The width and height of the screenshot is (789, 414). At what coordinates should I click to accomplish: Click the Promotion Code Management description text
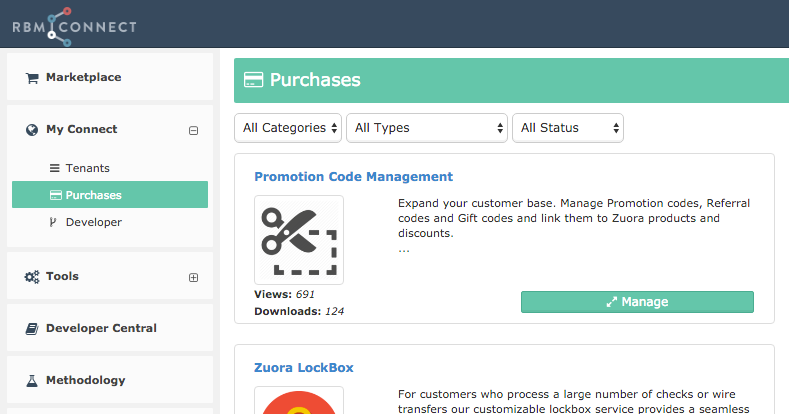[574, 218]
